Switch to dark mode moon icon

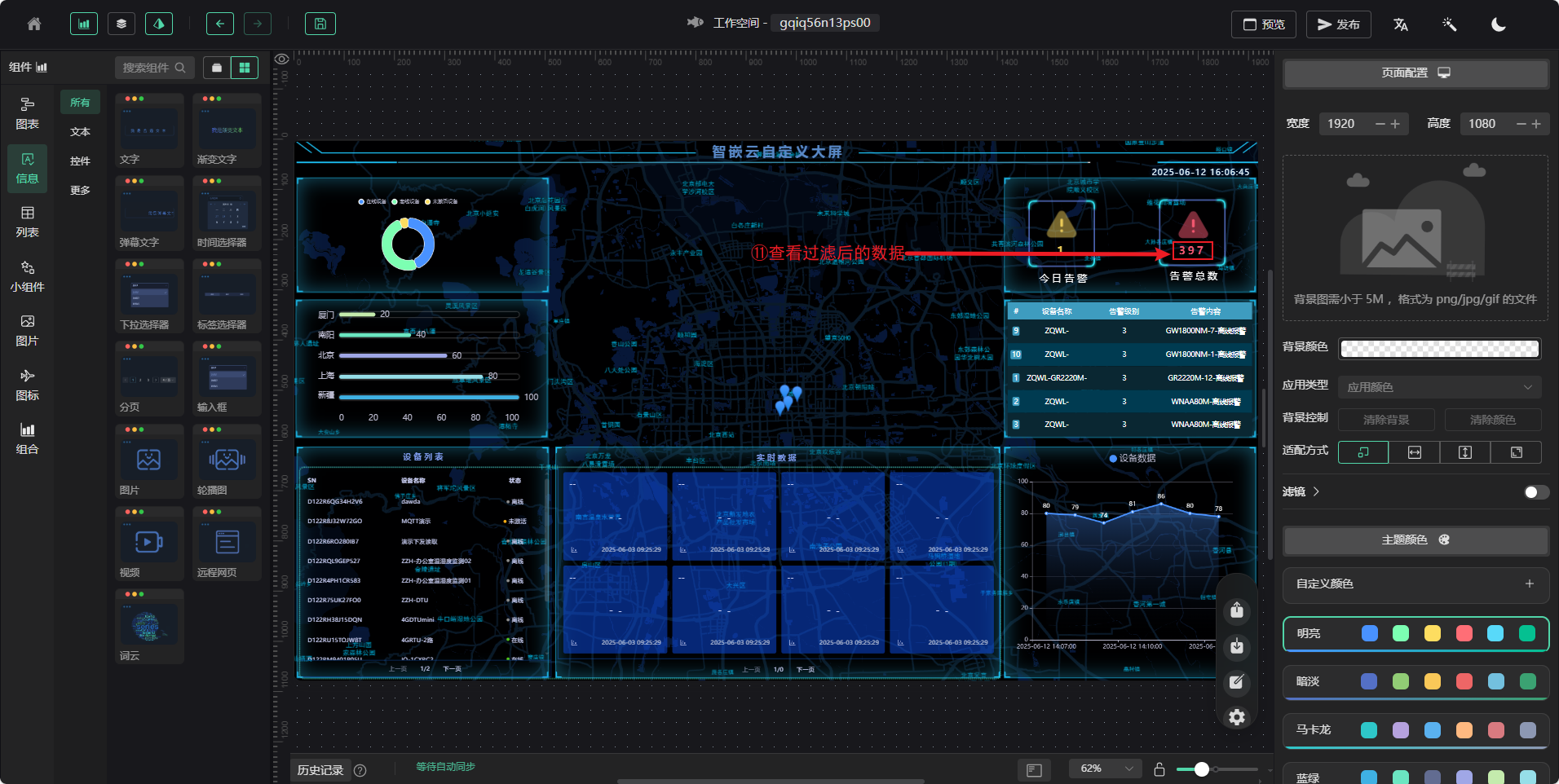pyautogui.click(x=1498, y=24)
